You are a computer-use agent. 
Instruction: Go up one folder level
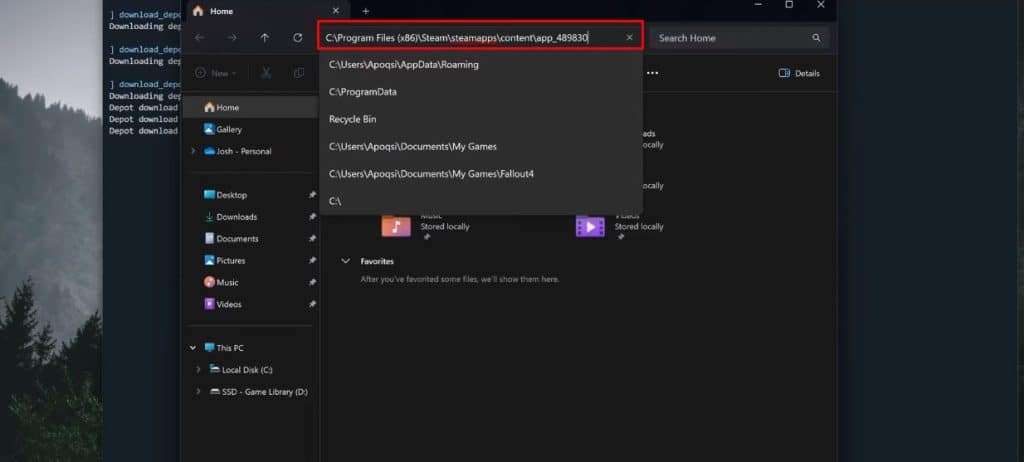pos(264,38)
